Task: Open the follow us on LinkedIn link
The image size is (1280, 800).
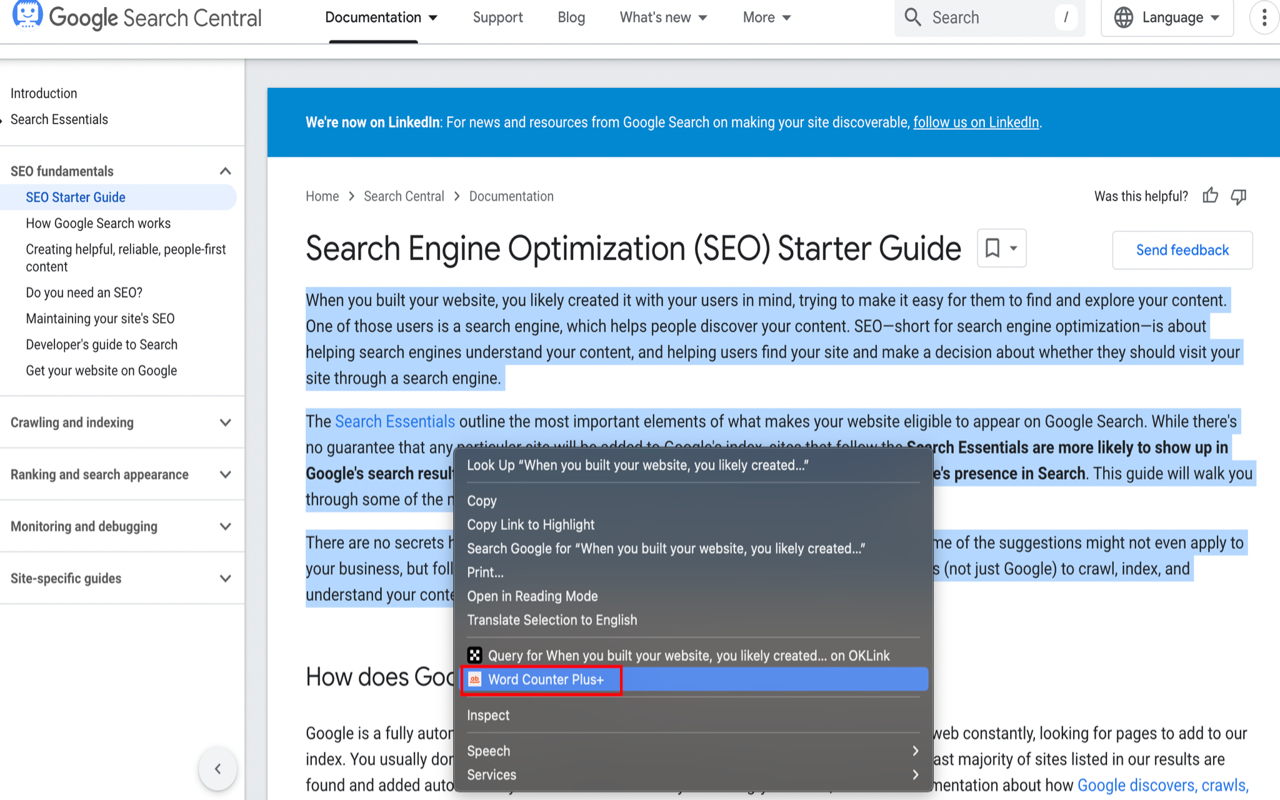Action: tap(975, 123)
